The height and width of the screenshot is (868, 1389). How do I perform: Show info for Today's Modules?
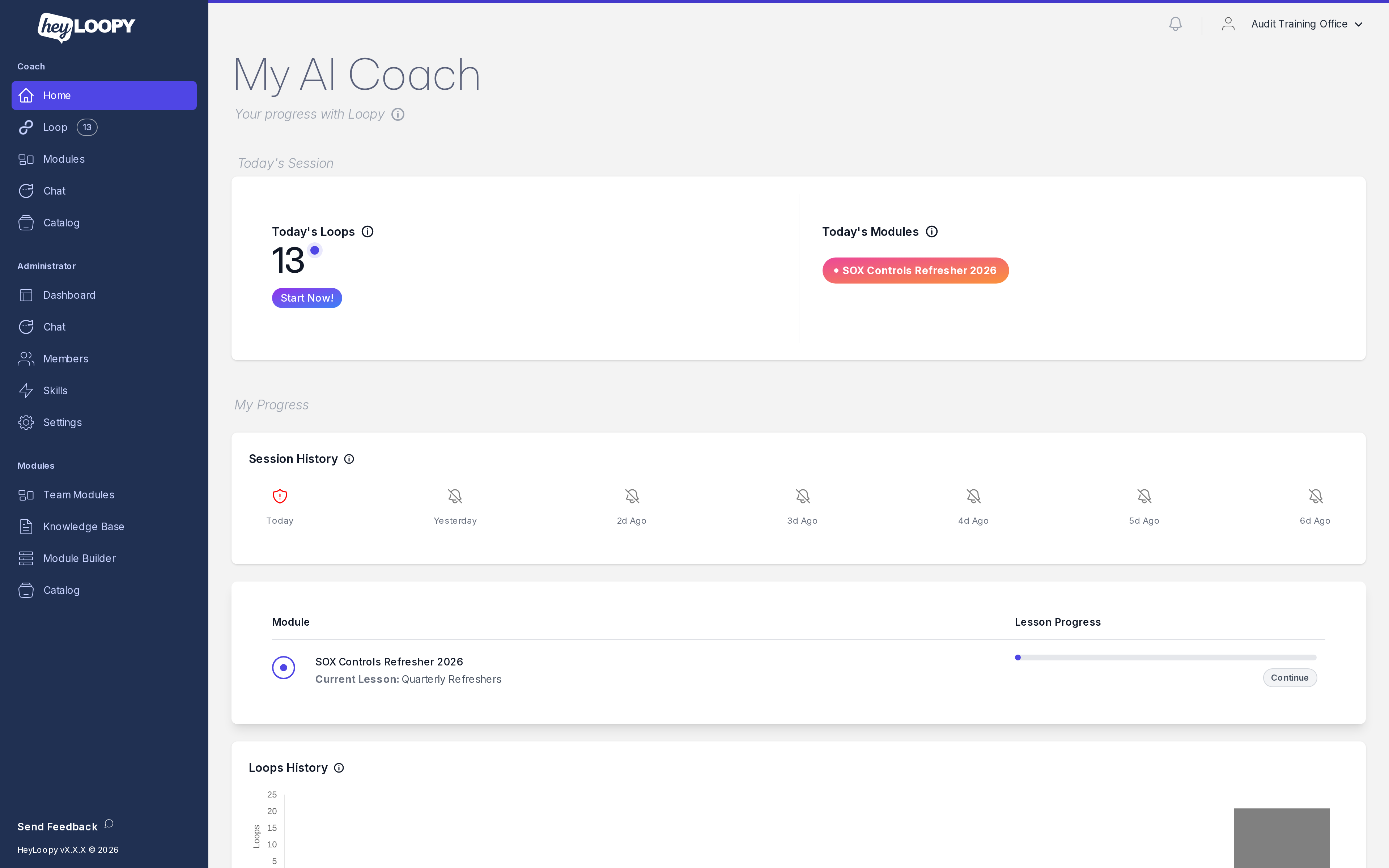(931, 231)
